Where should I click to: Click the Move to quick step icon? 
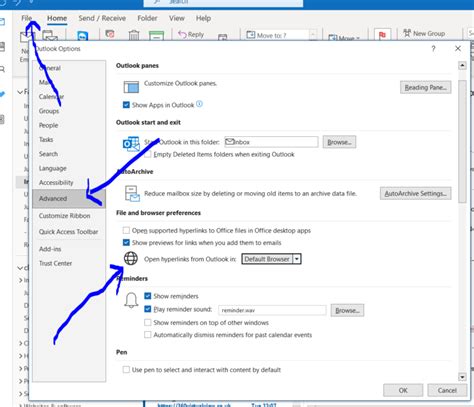[x=251, y=35]
